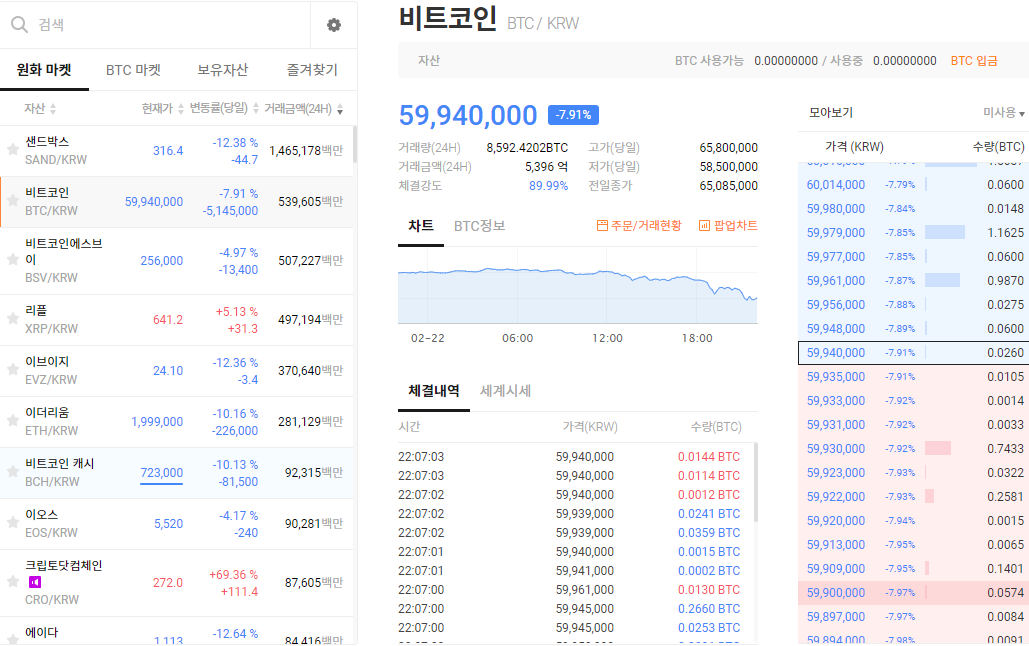The width and height of the screenshot is (1029, 646).
Task: Sort by 거래금액(24H) column header
Action: pyautogui.click(x=304, y=108)
